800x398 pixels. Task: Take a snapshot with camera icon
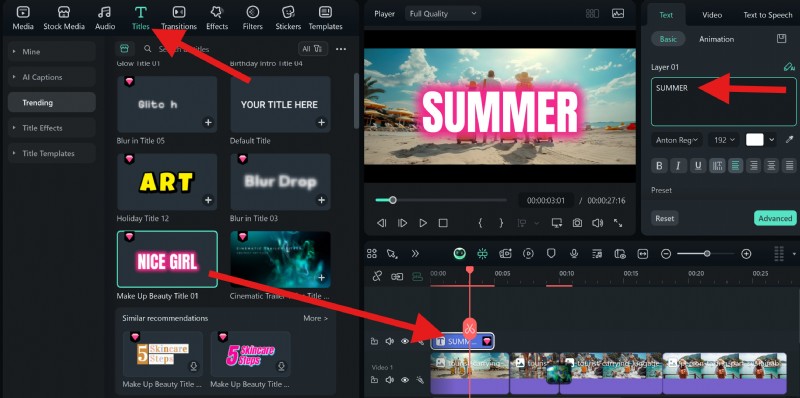point(577,223)
